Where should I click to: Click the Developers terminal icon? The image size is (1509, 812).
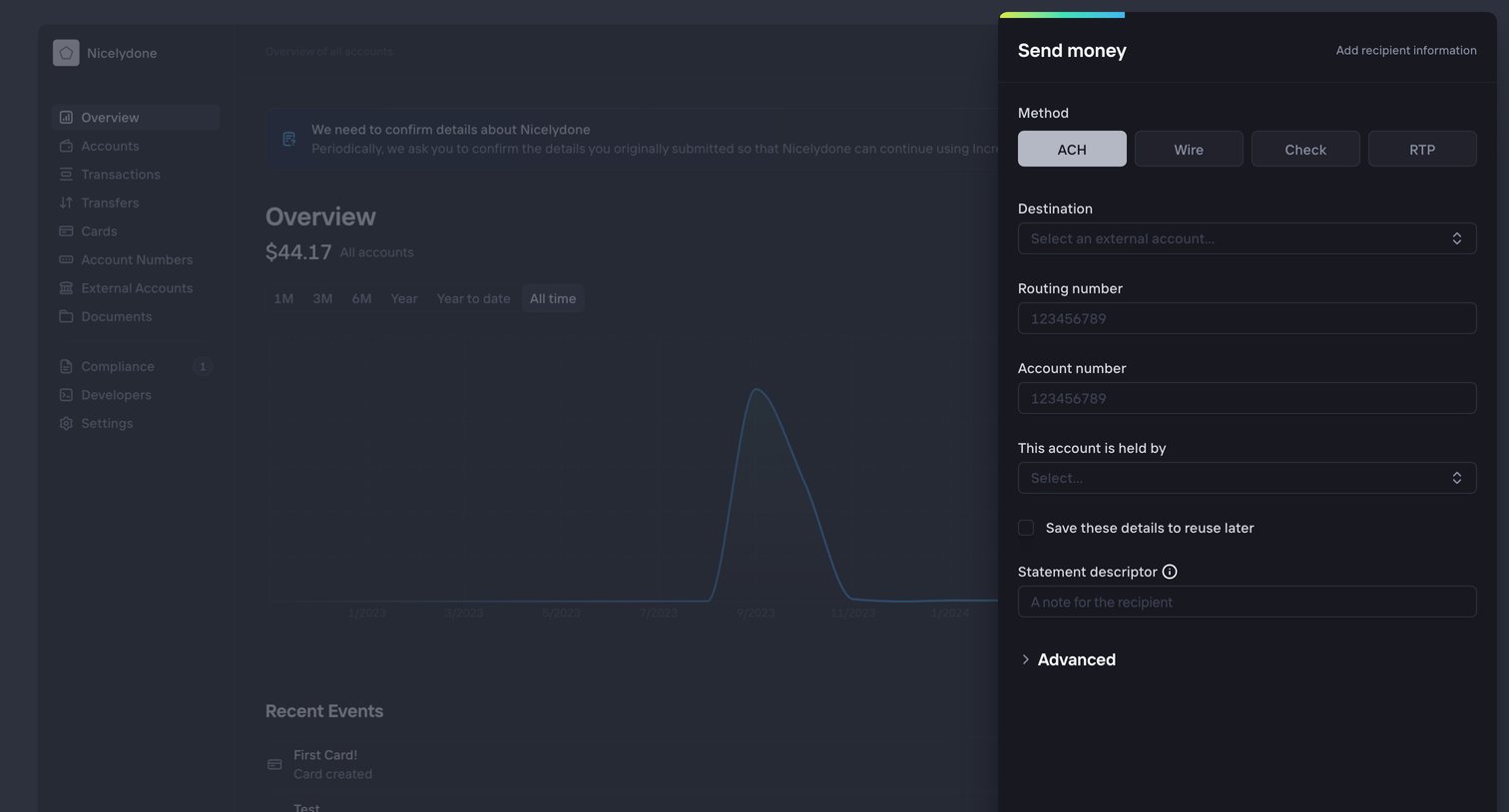pos(66,395)
